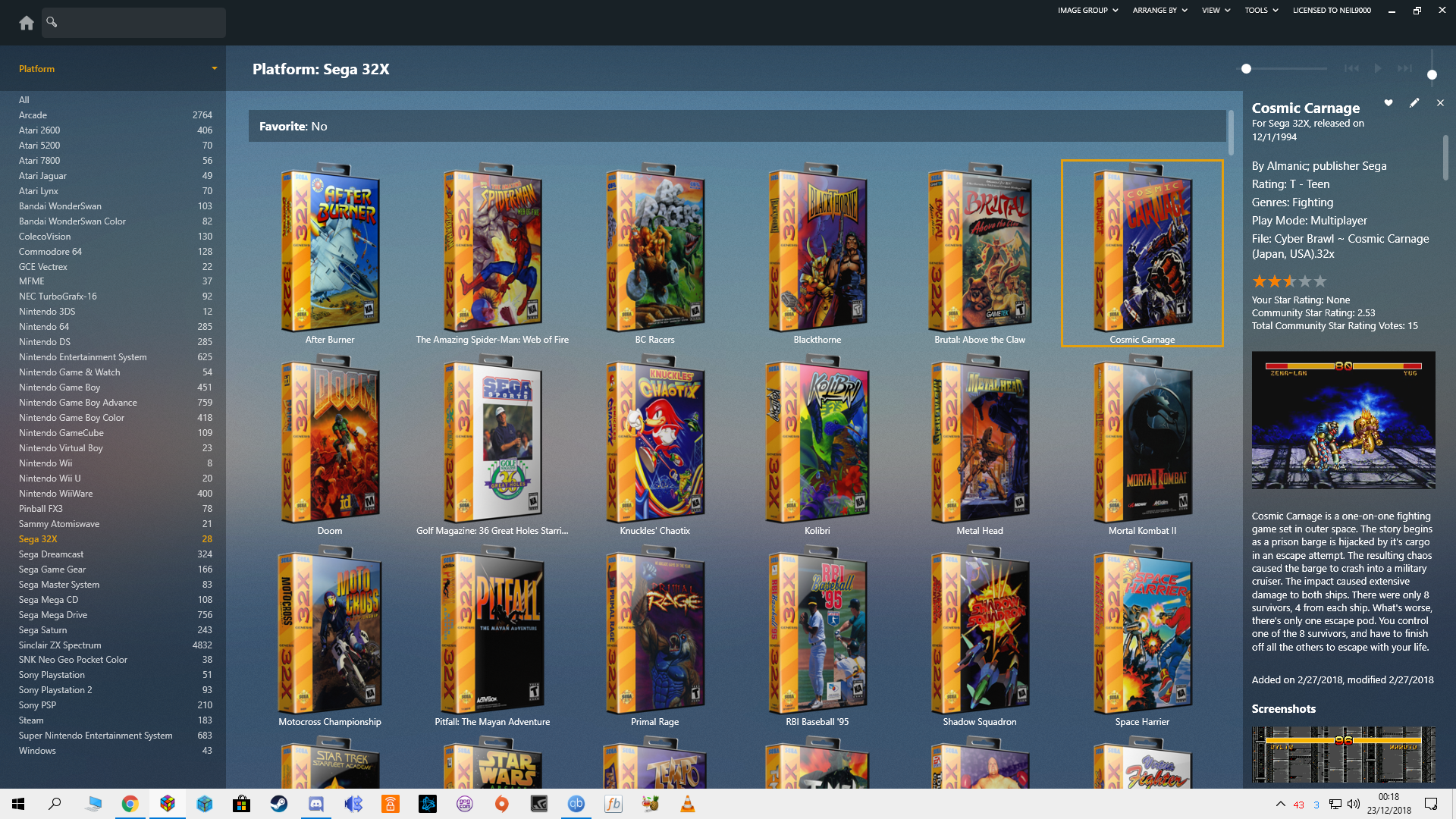Select Space Harrier game box
This screenshot has height=819, width=1456.
(1142, 629)
